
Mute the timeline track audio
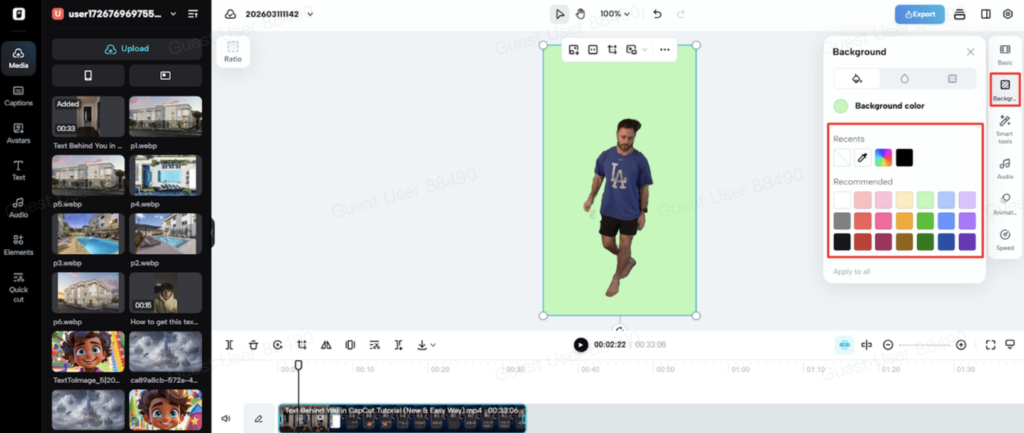point(226,418)
